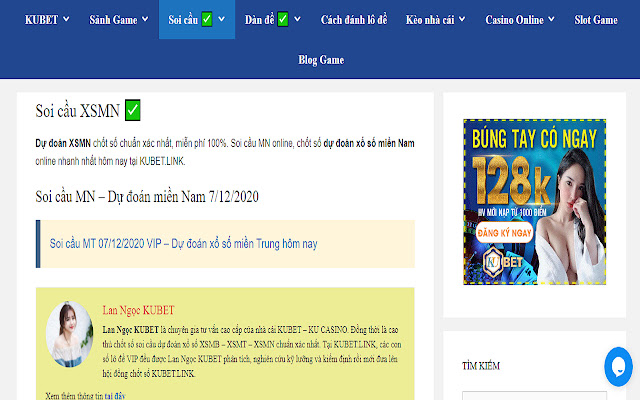Click the Lan Ngọc author avatar photo
Viewport: 640px width, 400px height.
tap(69, 334)
